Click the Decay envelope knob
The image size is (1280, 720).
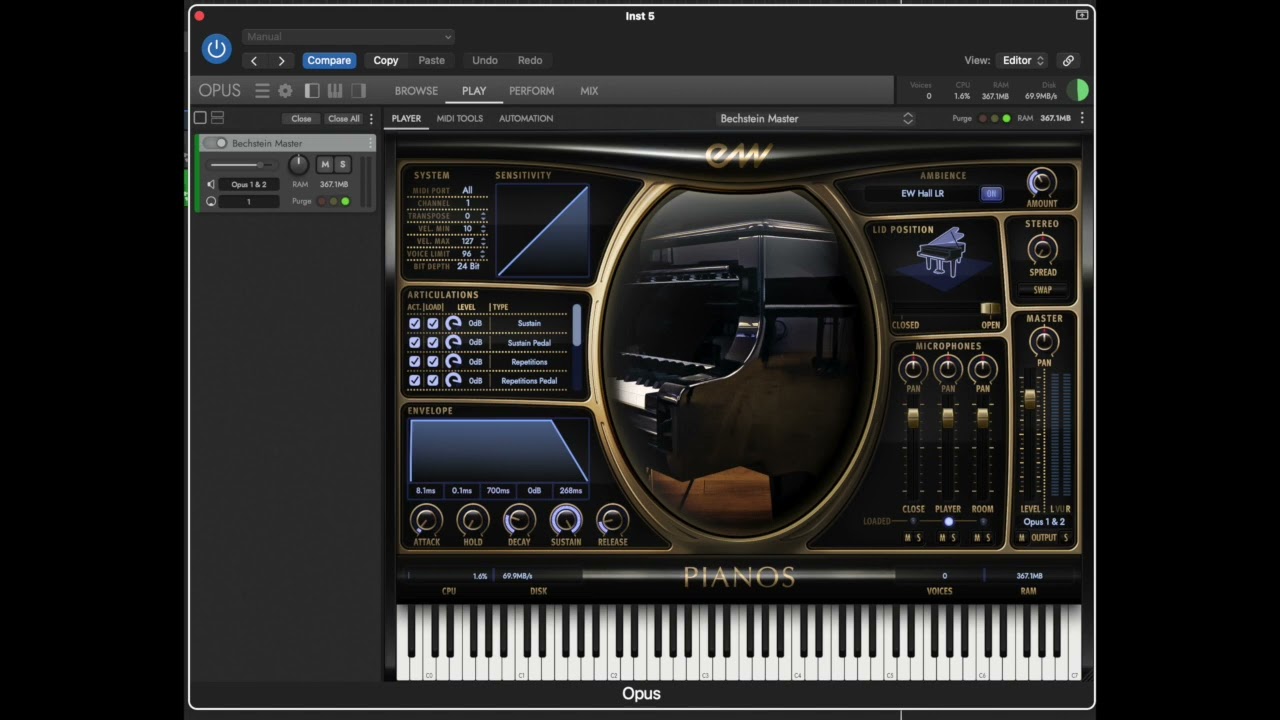(519, 520)
